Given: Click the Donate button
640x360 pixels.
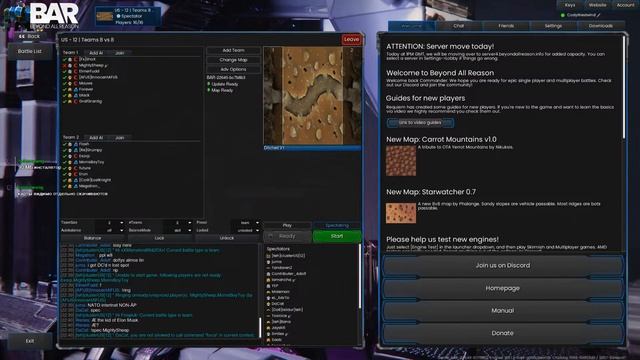Looking at the screenshot, I should (502, 333).
